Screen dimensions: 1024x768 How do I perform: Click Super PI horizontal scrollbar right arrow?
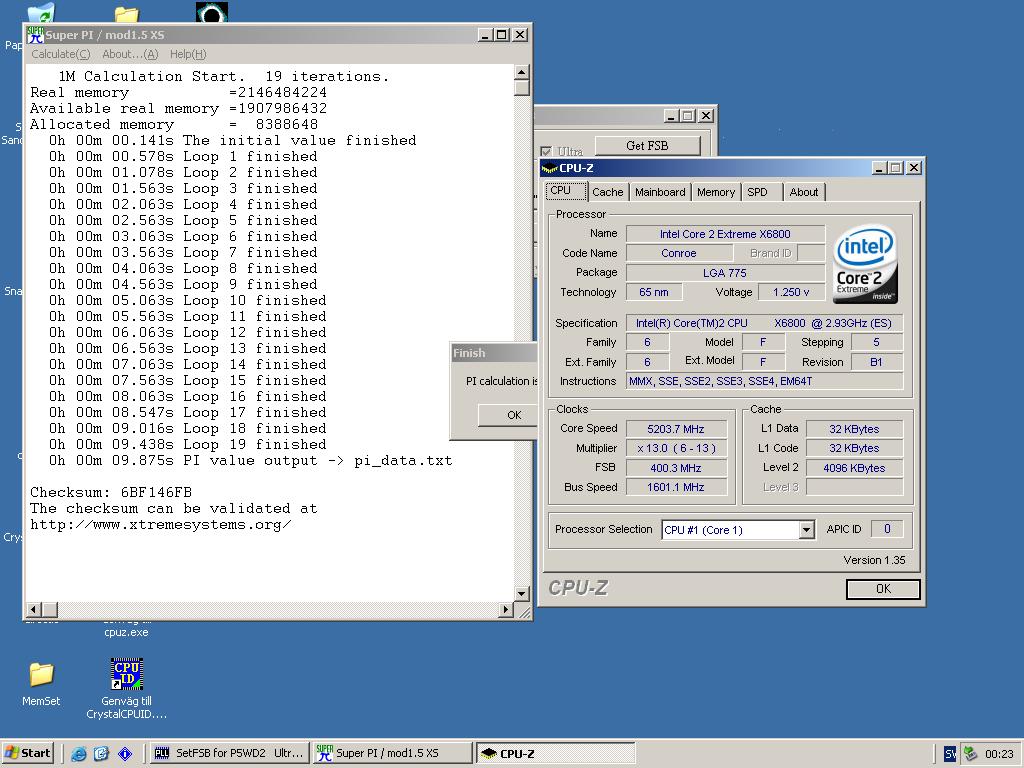pos(505,609)
